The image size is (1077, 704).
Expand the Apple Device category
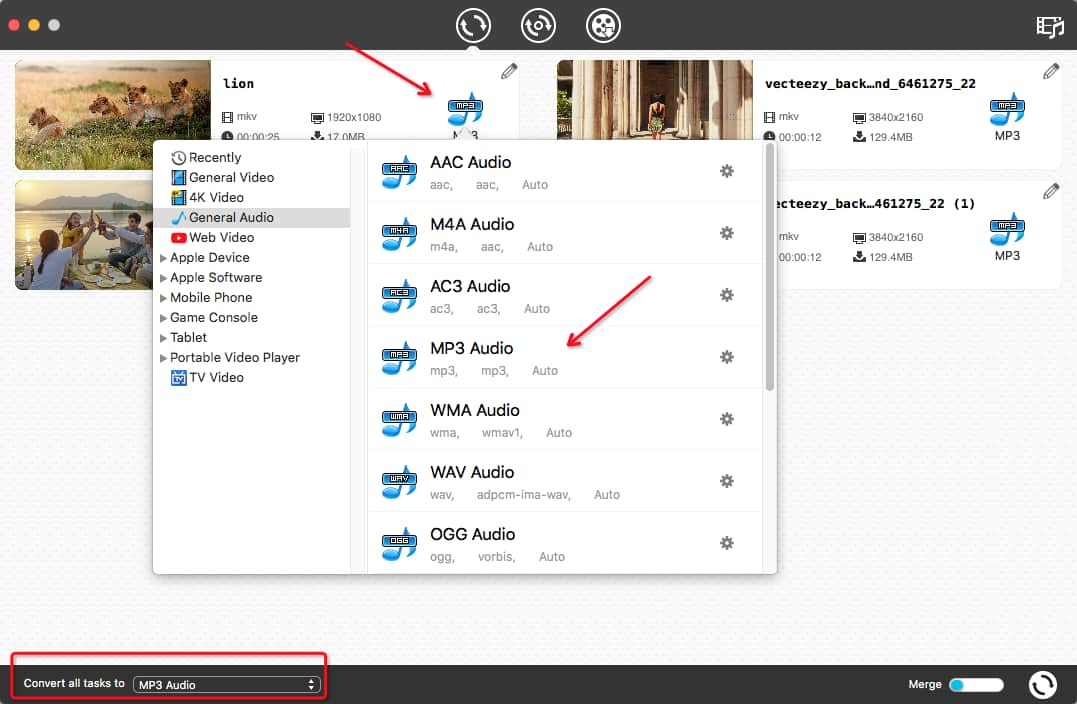click(164, 258)
